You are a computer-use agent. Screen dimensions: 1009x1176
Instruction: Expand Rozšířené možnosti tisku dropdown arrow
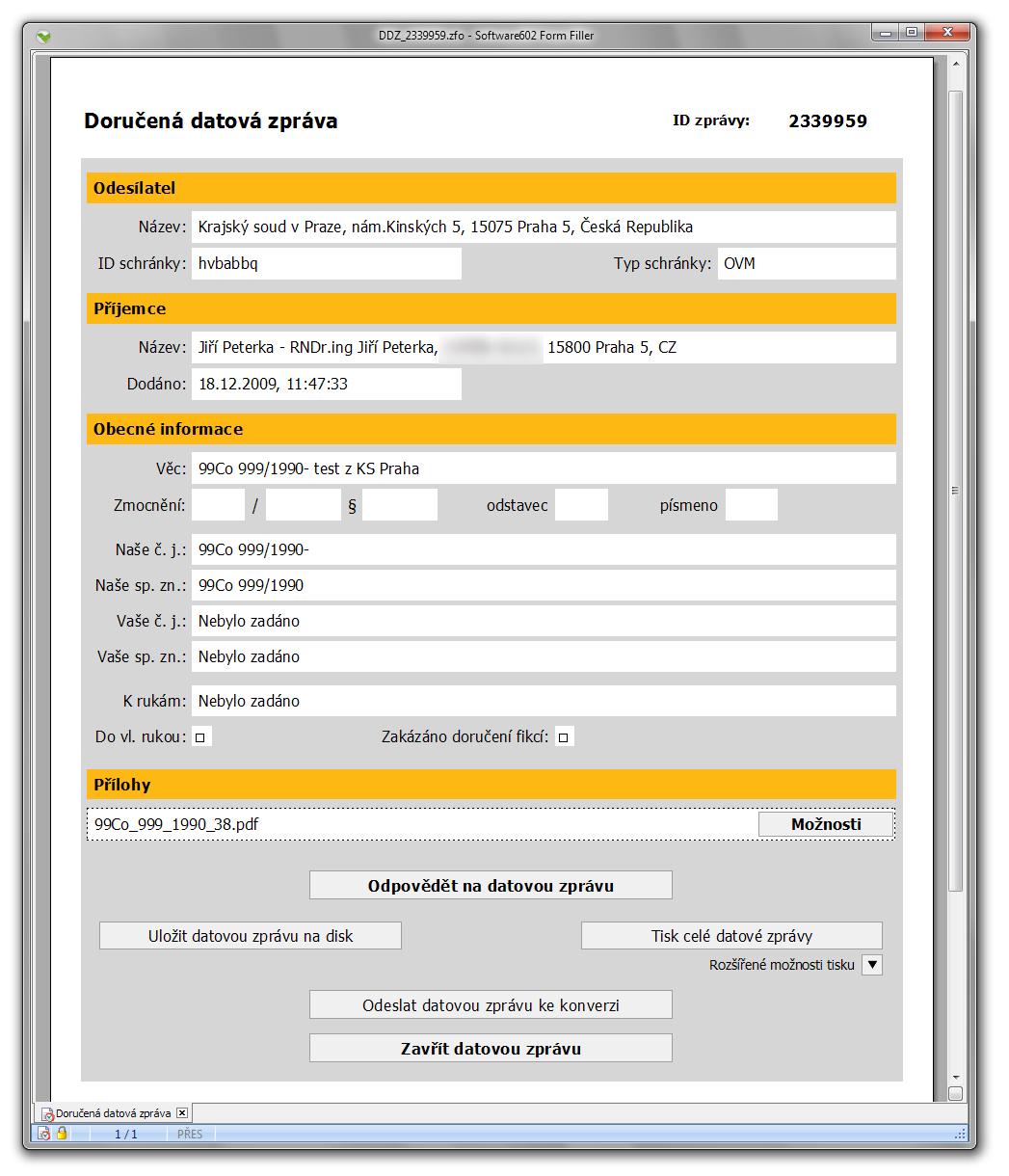click(871, 965)
